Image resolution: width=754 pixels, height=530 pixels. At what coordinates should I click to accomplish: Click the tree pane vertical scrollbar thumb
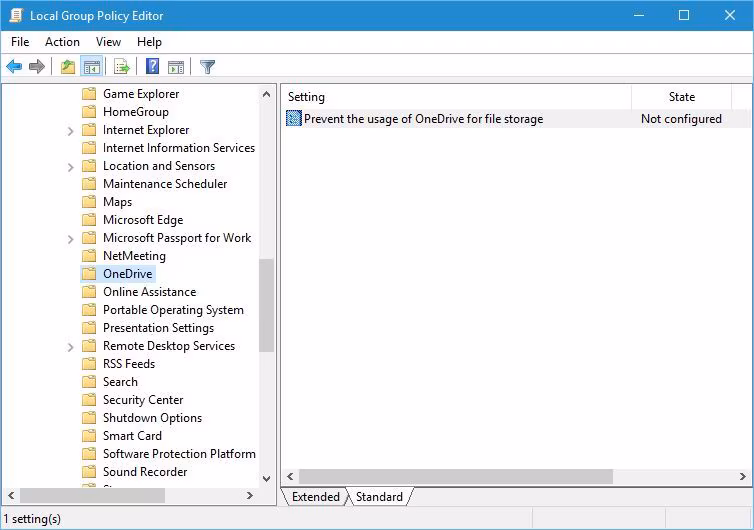coord(266,305)
